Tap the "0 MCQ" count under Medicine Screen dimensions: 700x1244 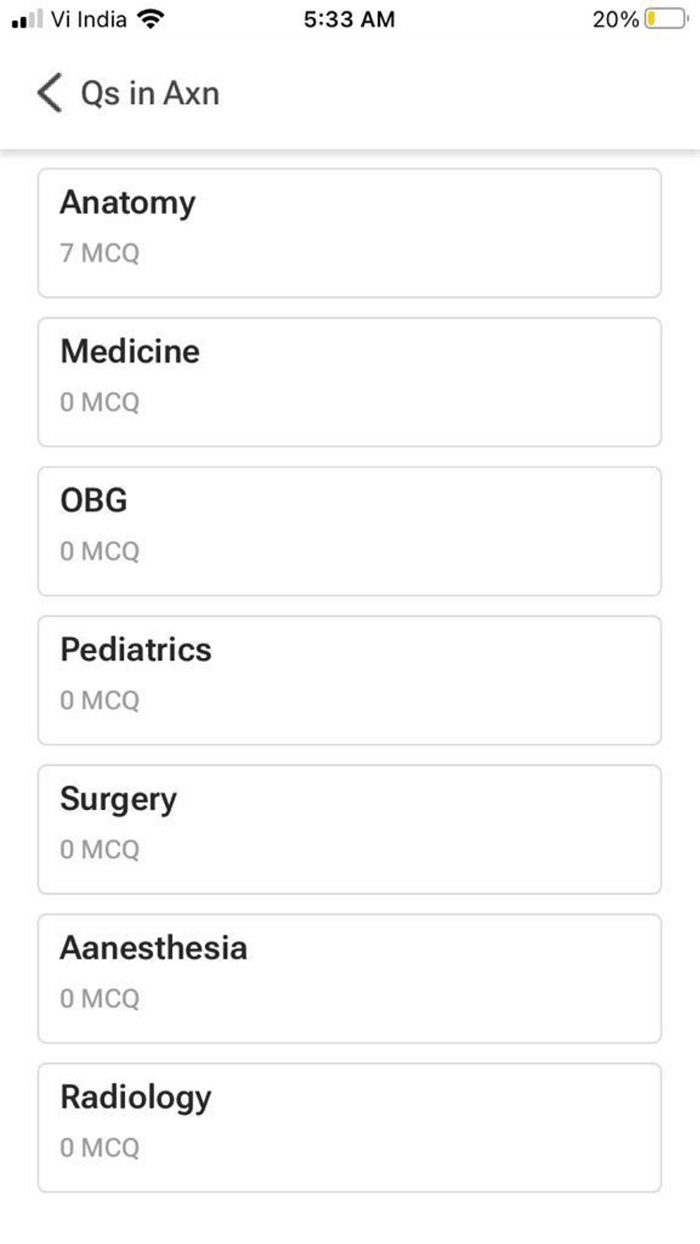(x=99, y=403)
